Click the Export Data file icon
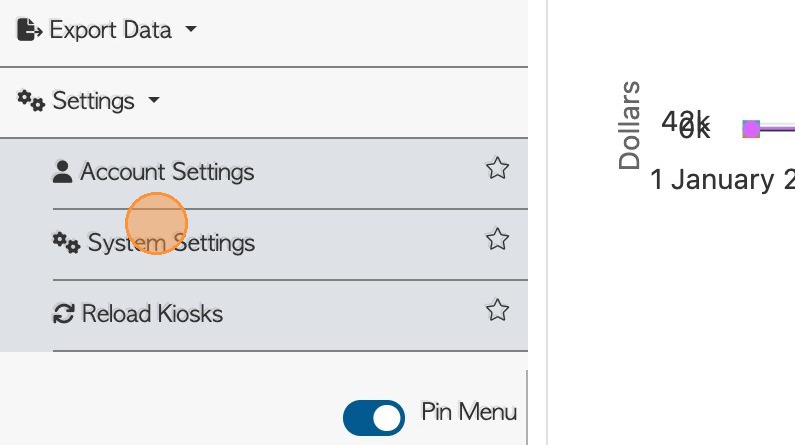The width and height of the screenshot is (795, 445). click(30, 30)
